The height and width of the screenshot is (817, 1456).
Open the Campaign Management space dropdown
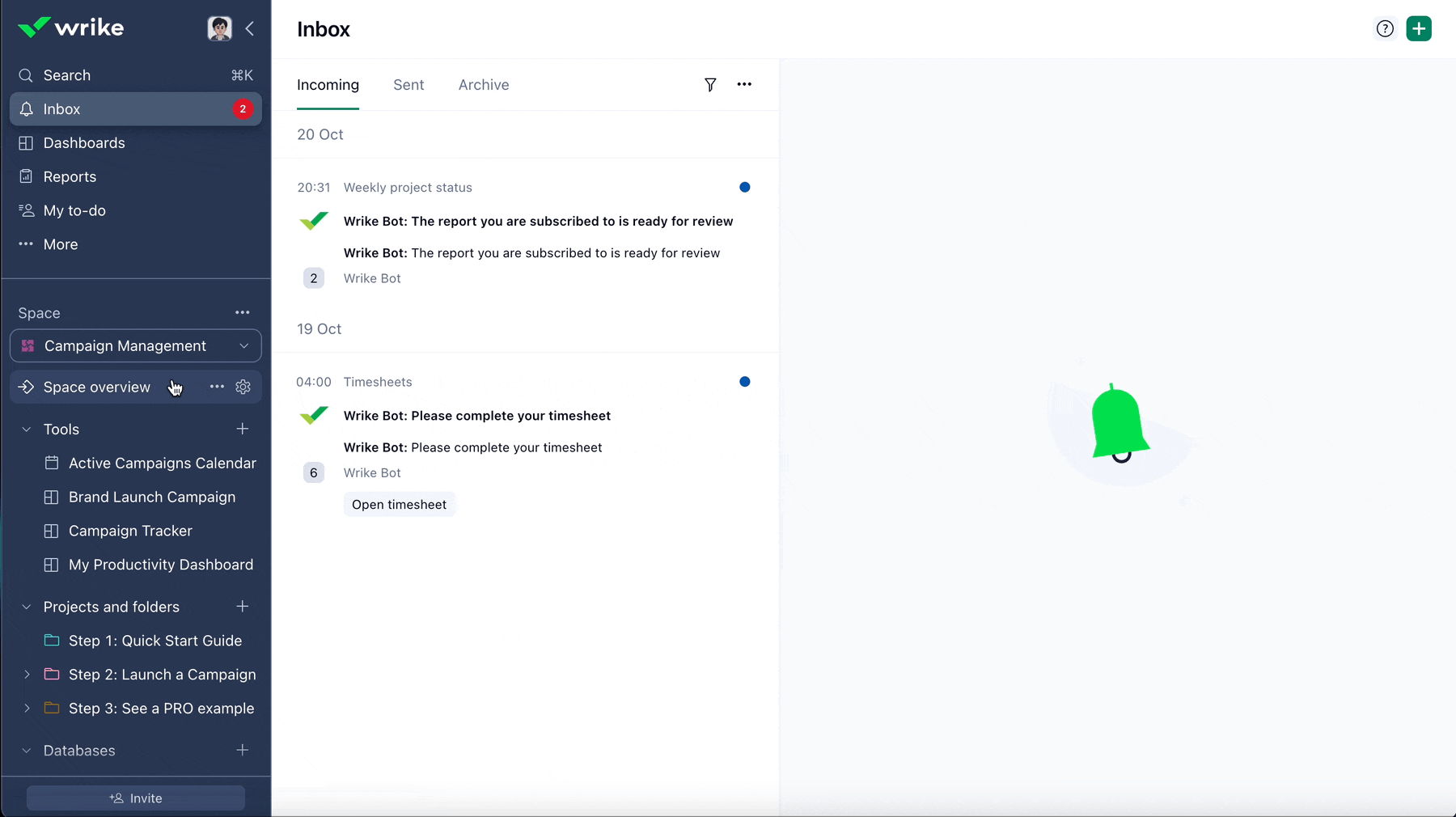coord(244,345)
